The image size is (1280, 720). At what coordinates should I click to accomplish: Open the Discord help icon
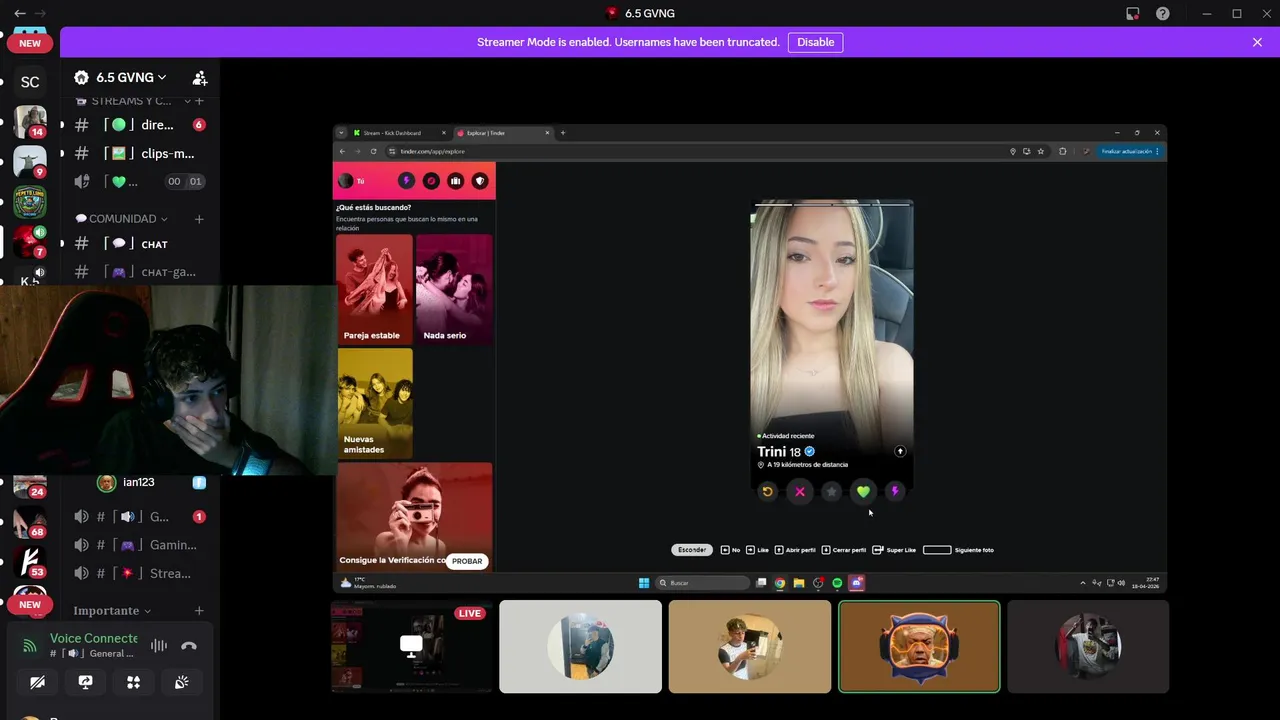1163,13
